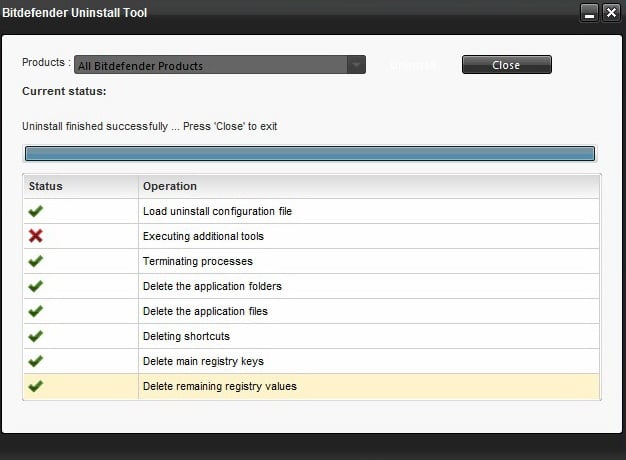The height and width of the screenshot is (460, 626).
Task: Select 'Delete the application folders' row text
Action: point(212,286)
